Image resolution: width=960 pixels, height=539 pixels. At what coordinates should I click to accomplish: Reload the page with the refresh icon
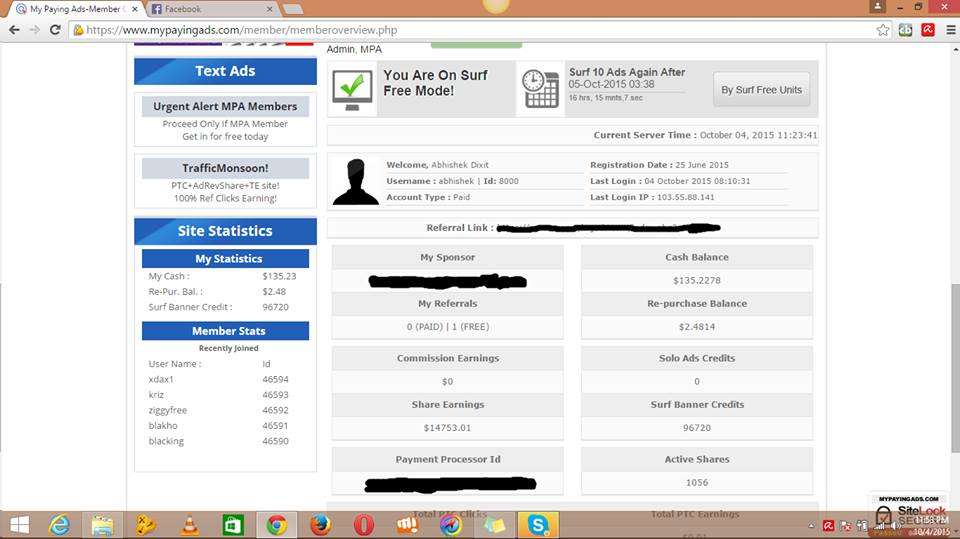click(x=55, y=29)
